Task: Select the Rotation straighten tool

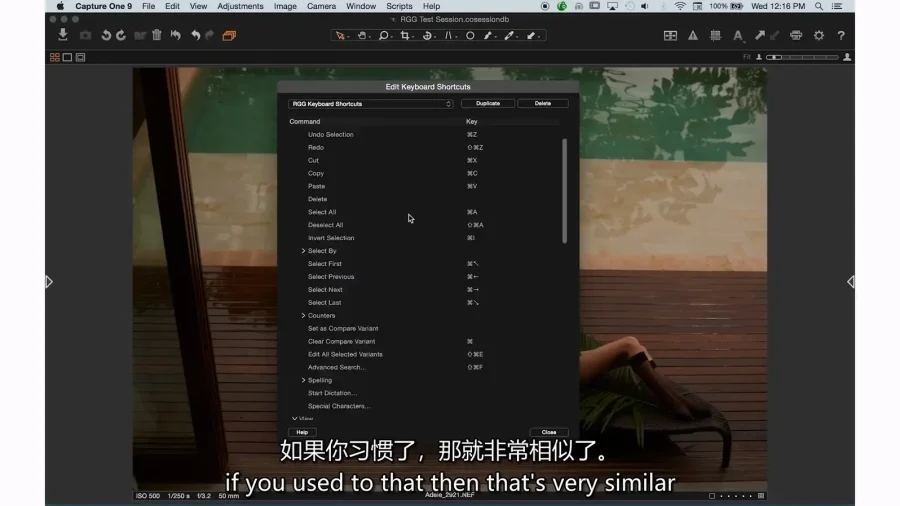Action: [428, 36]
